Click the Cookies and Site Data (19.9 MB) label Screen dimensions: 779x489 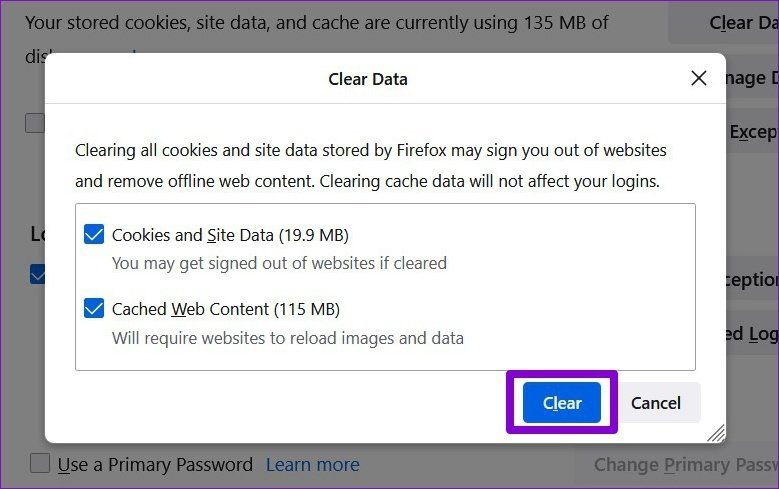230,235
